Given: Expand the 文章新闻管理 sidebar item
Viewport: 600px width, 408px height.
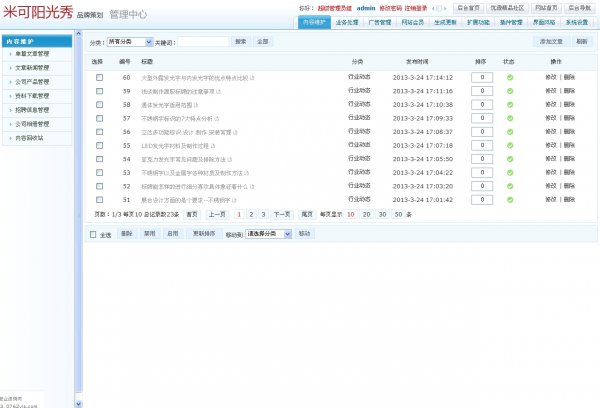Looking at the screenshot, I should tap(32, 68).
